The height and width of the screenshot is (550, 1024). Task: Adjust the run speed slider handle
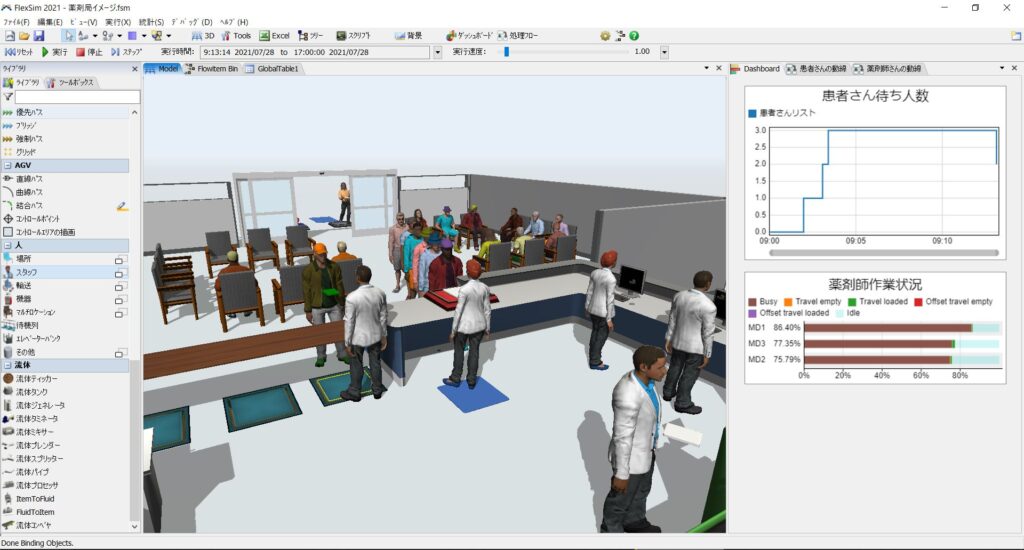506,52
